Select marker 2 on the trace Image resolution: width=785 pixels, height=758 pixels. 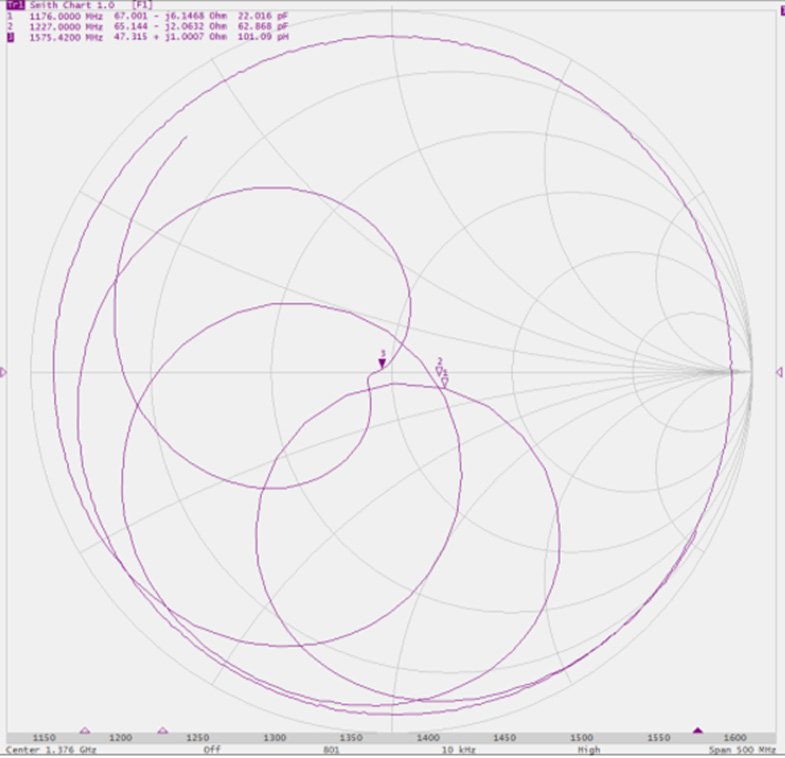click(x=439, y=370)
